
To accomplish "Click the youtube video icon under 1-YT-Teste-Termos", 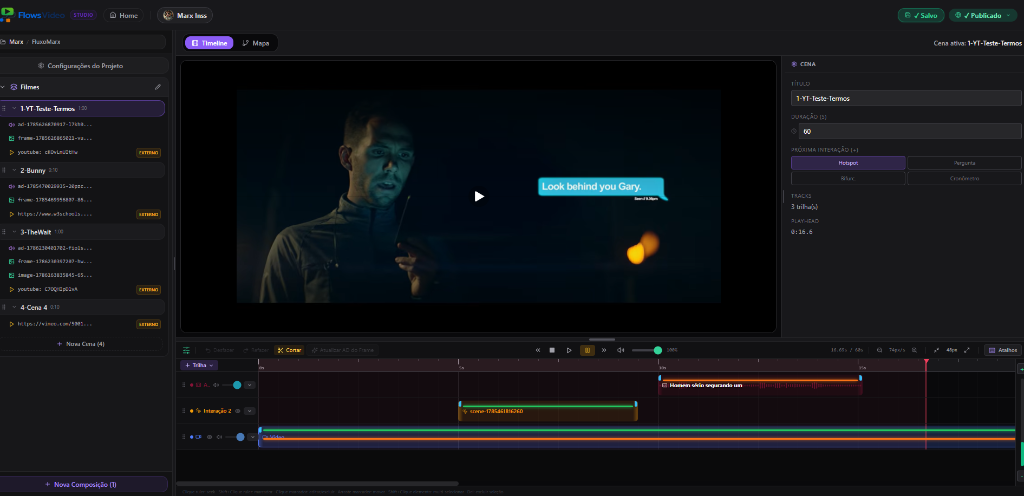I will coord(12,153).
